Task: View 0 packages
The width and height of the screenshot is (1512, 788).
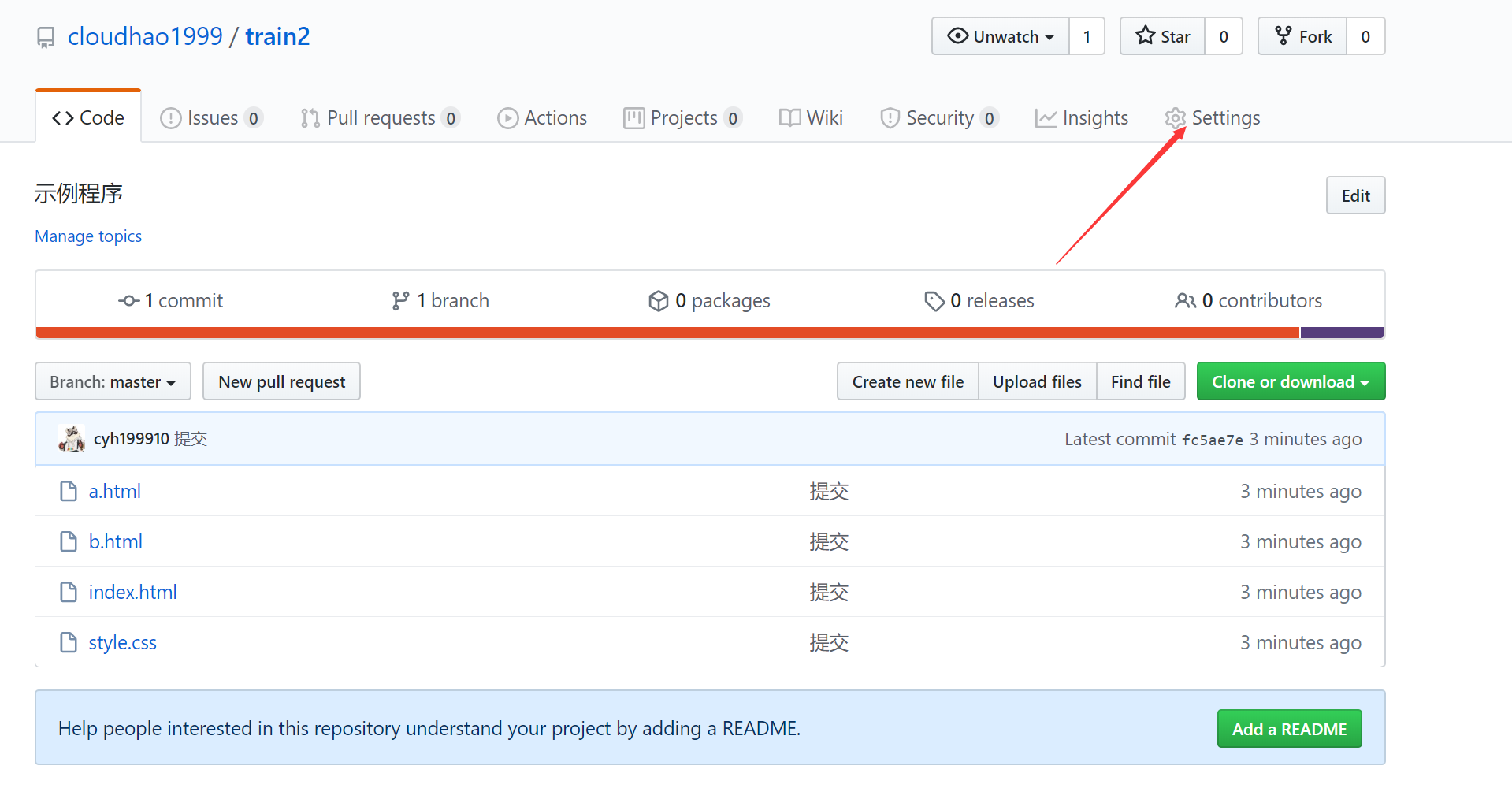Action: coord(709,300)
